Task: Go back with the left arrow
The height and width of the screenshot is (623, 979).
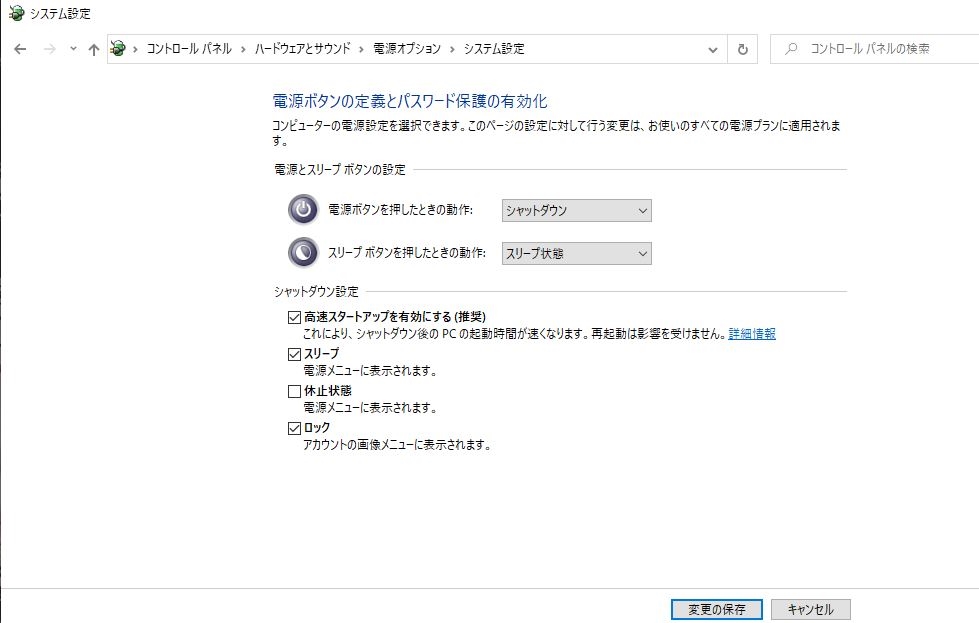Action: click(20, 49)
